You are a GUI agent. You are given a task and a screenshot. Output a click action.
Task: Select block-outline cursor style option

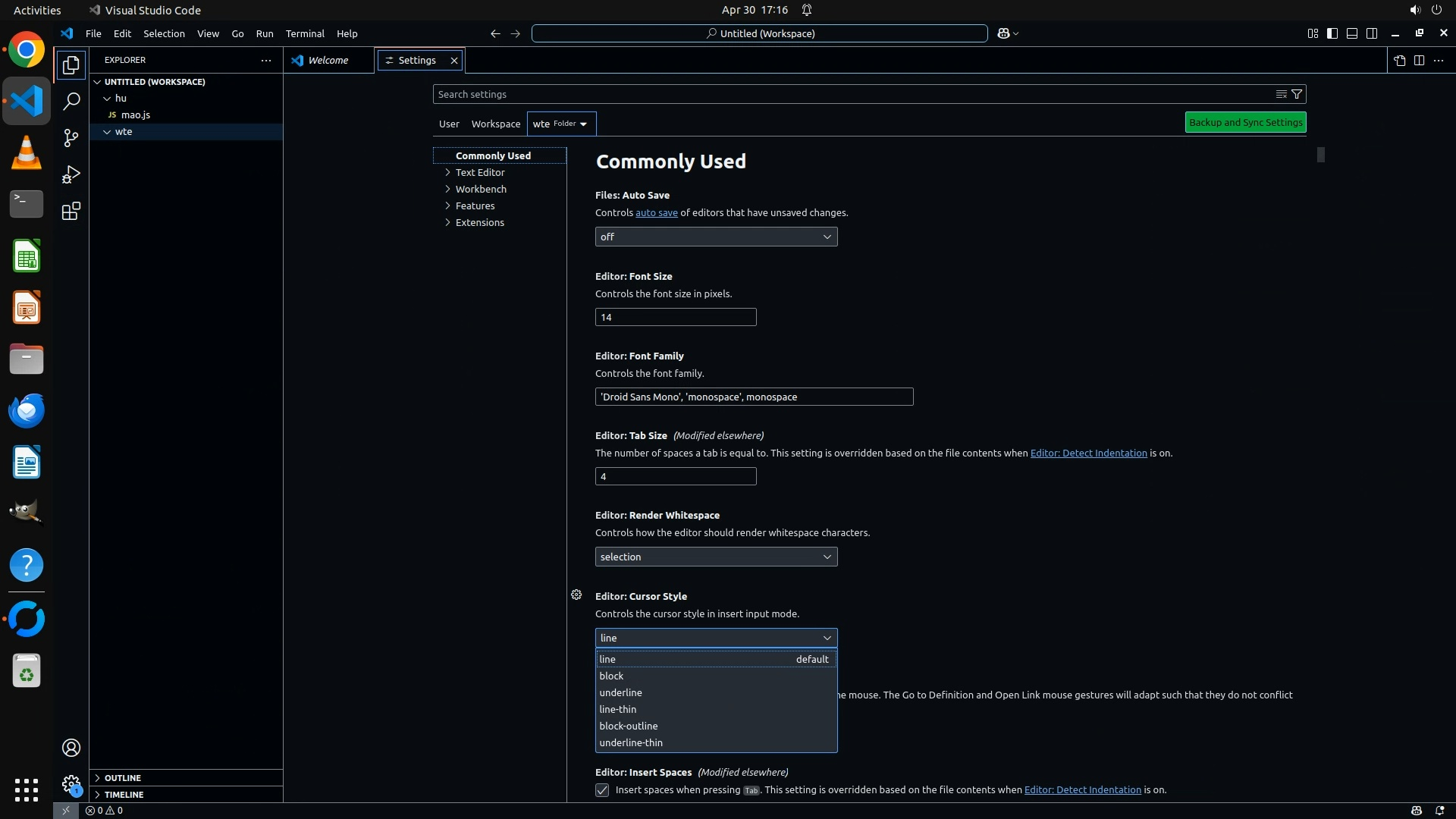(x=629, y=726)
